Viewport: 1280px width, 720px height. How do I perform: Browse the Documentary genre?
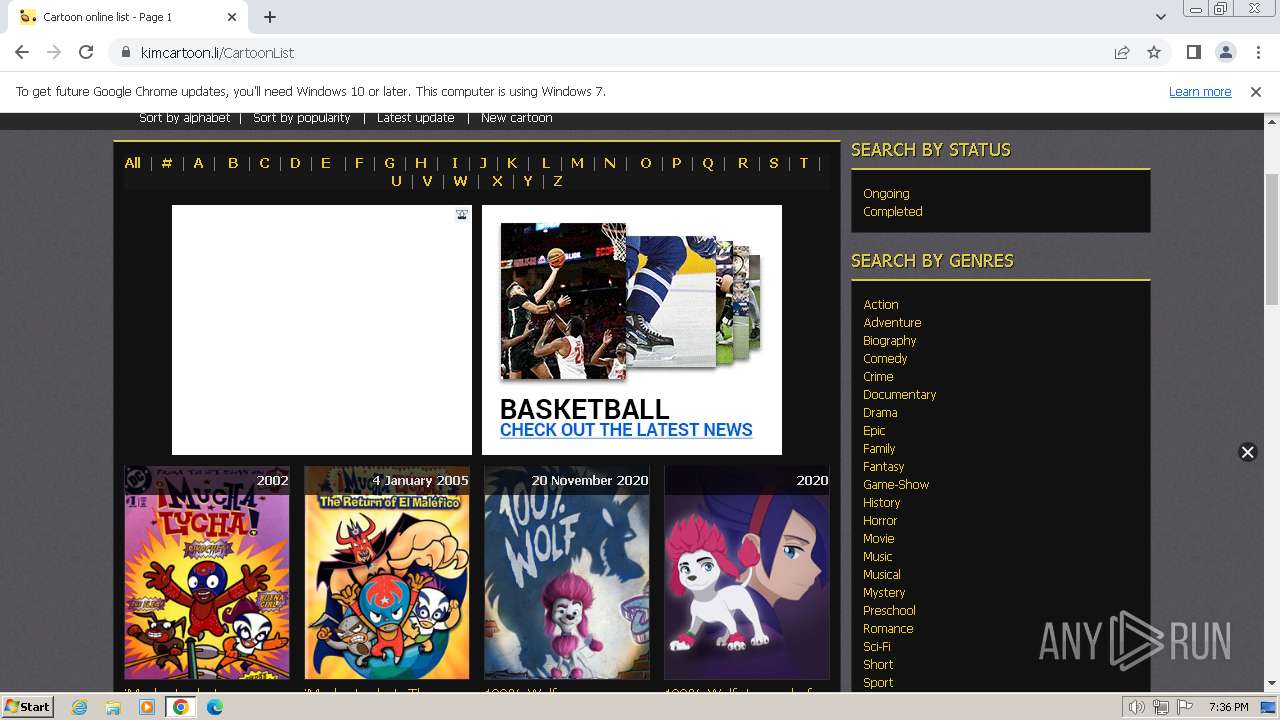point(900,395)
